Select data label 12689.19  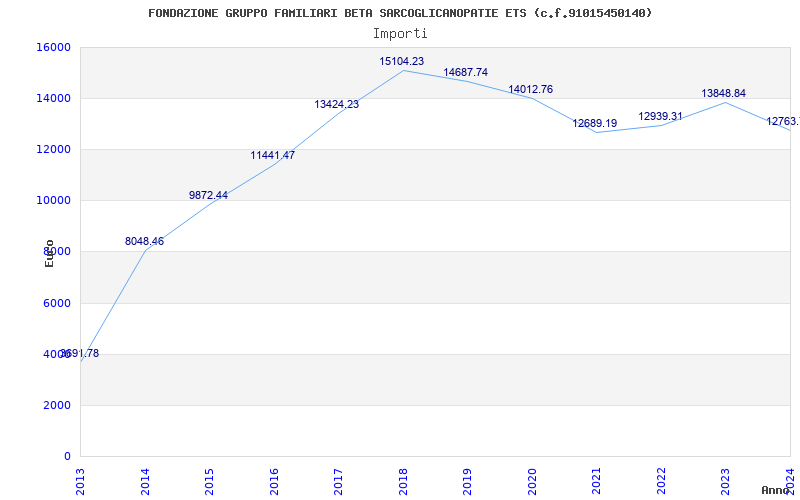pos(594,123)
